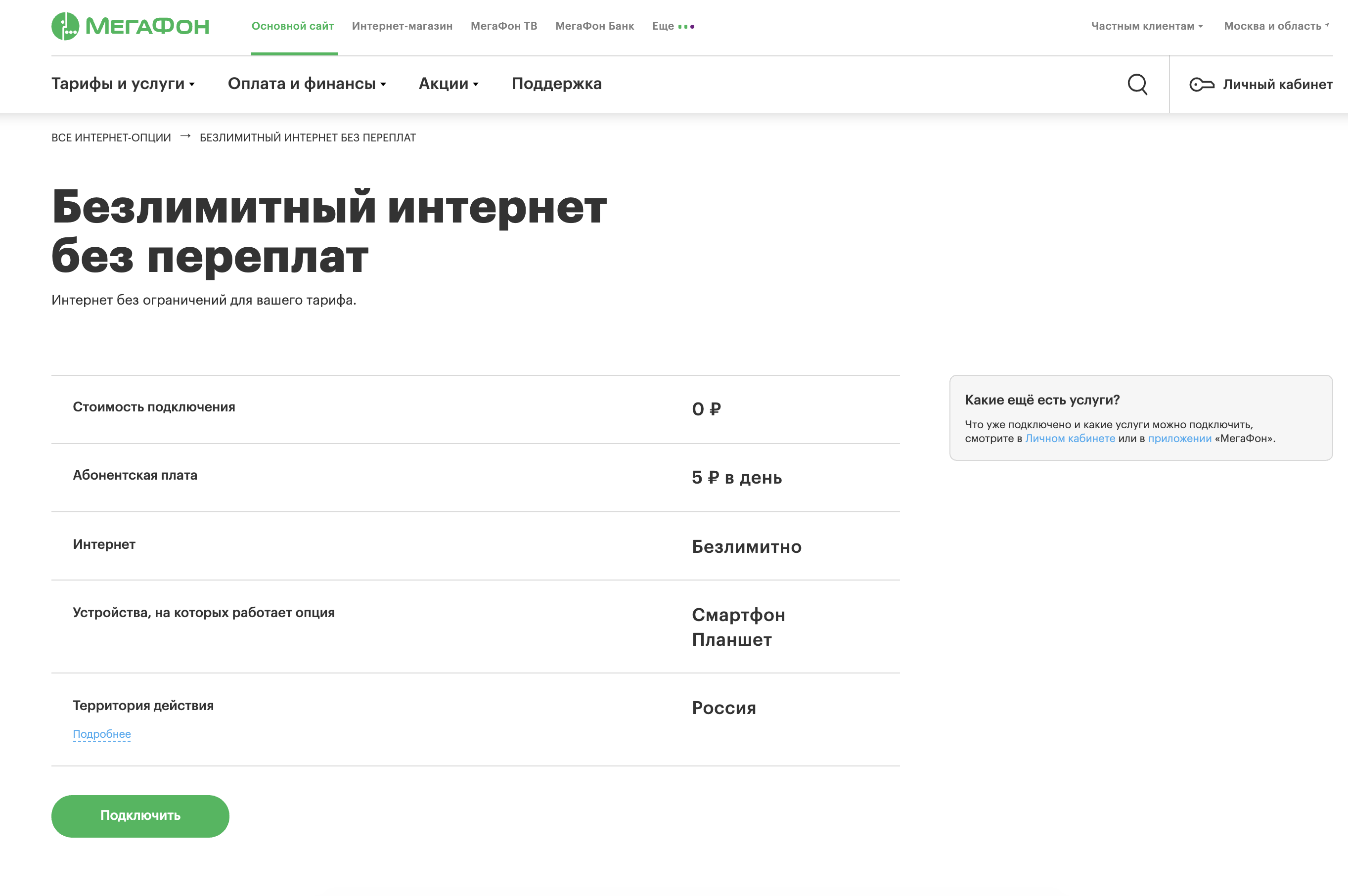The image size is (1348, 896).
Task: Click the Смартфон value
Action: [738, 615]
